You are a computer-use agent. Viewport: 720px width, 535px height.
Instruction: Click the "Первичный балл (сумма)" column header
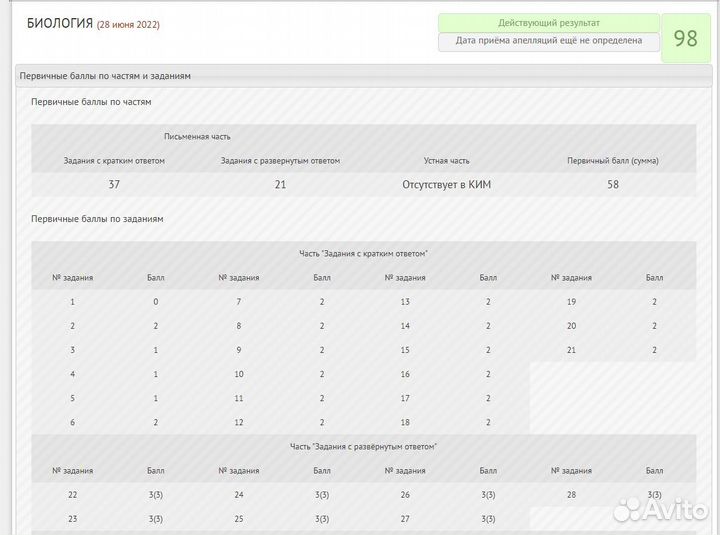(612, 160)
